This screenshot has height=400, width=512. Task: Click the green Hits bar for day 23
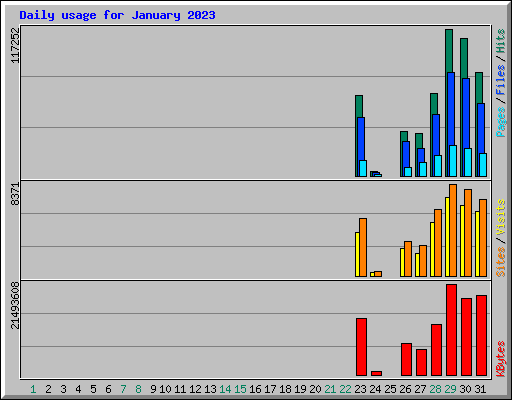pos(359,106)
